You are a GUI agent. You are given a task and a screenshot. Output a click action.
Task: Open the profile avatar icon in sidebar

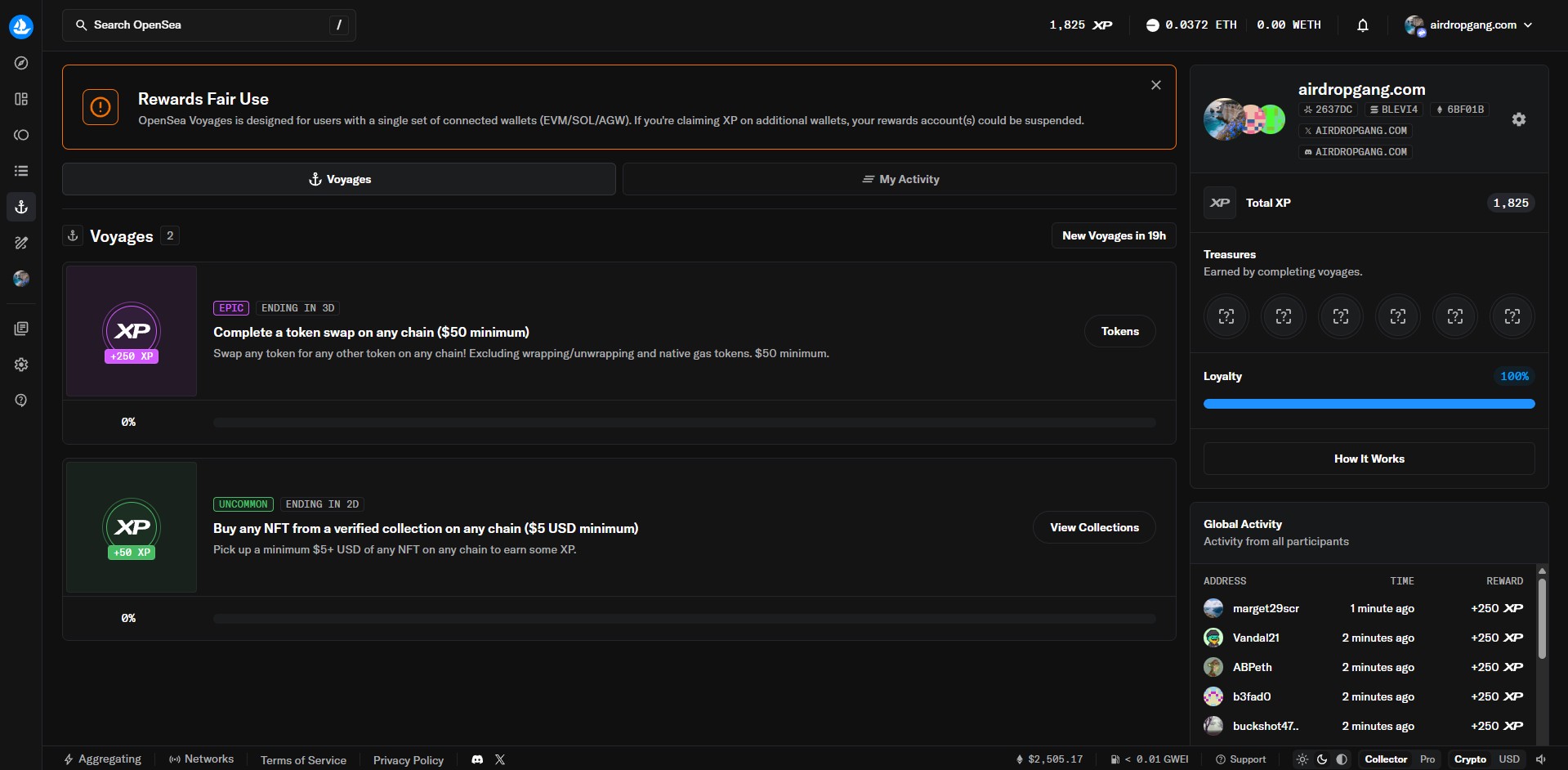21,279
